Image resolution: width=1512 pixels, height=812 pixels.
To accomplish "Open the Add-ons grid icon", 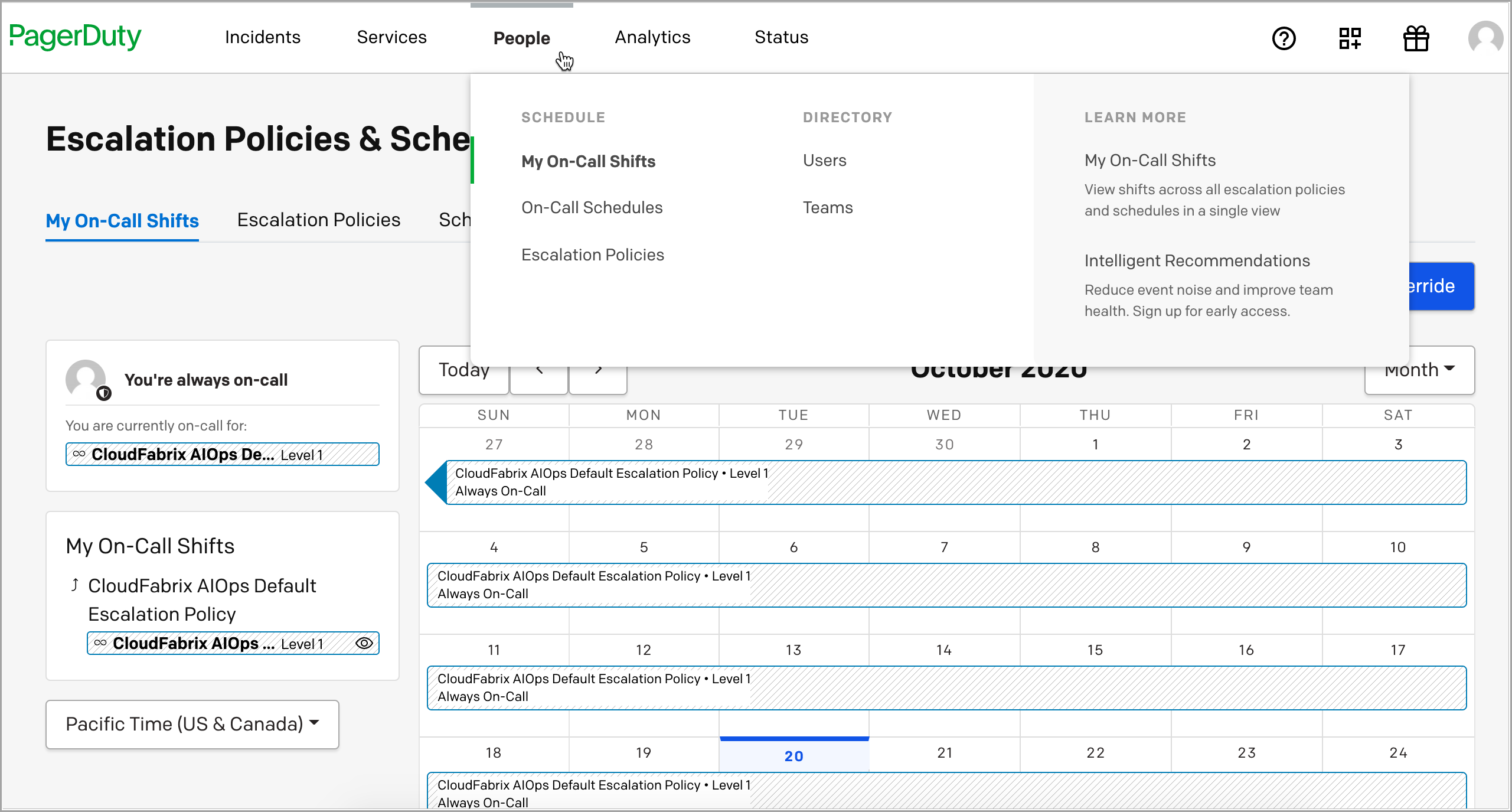I will tap(1350, 39).
